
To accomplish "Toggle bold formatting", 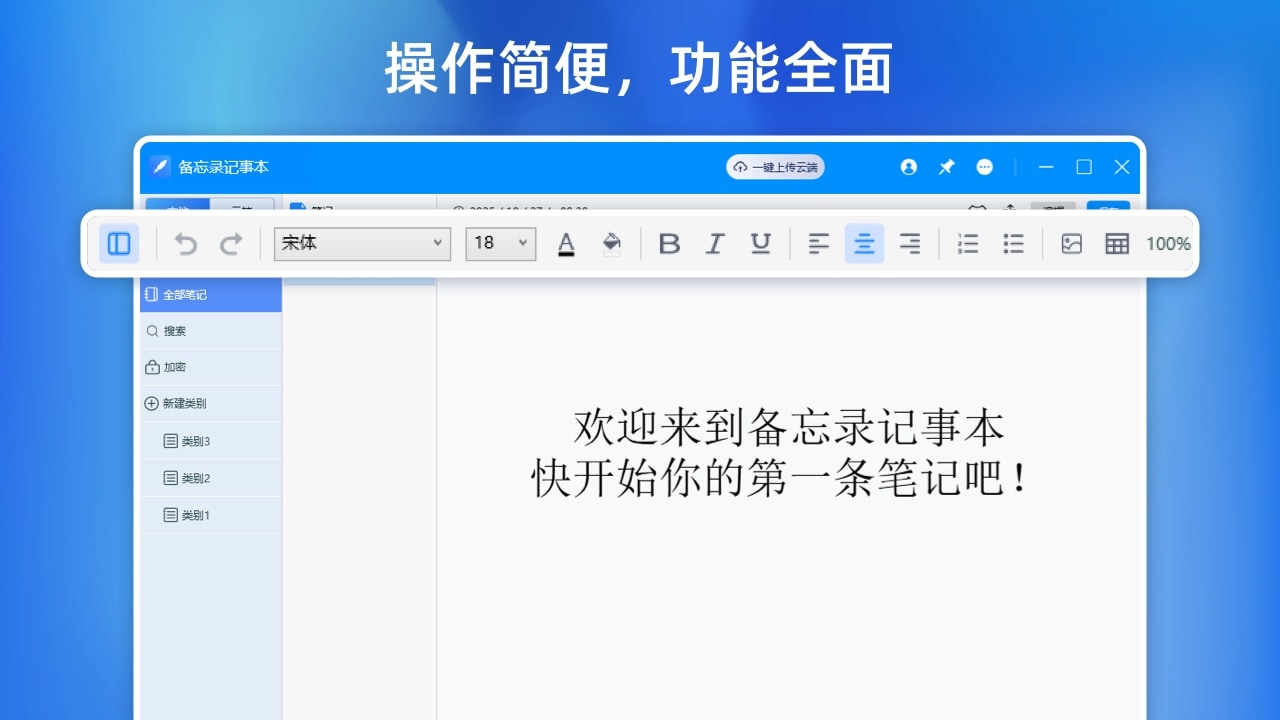I will pos(669,243).
